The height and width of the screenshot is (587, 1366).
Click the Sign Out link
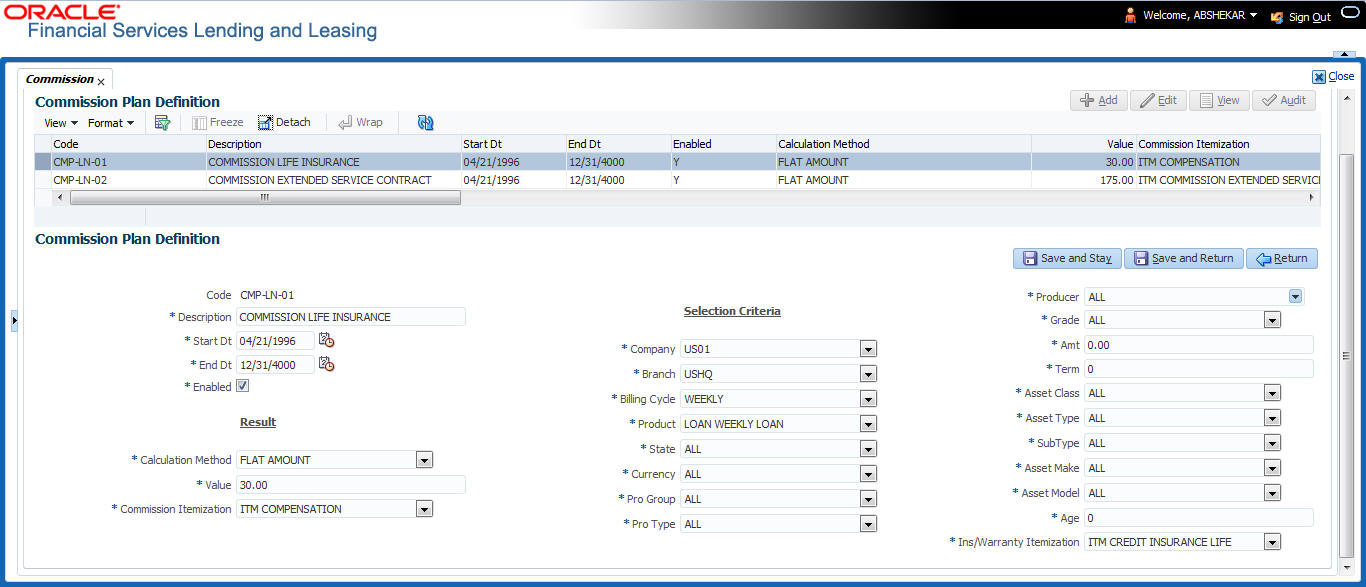(x=1309, y=17)
